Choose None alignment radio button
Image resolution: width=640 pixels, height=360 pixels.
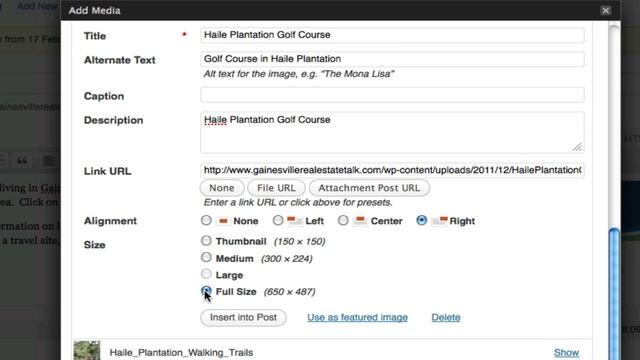click(206, 221)
